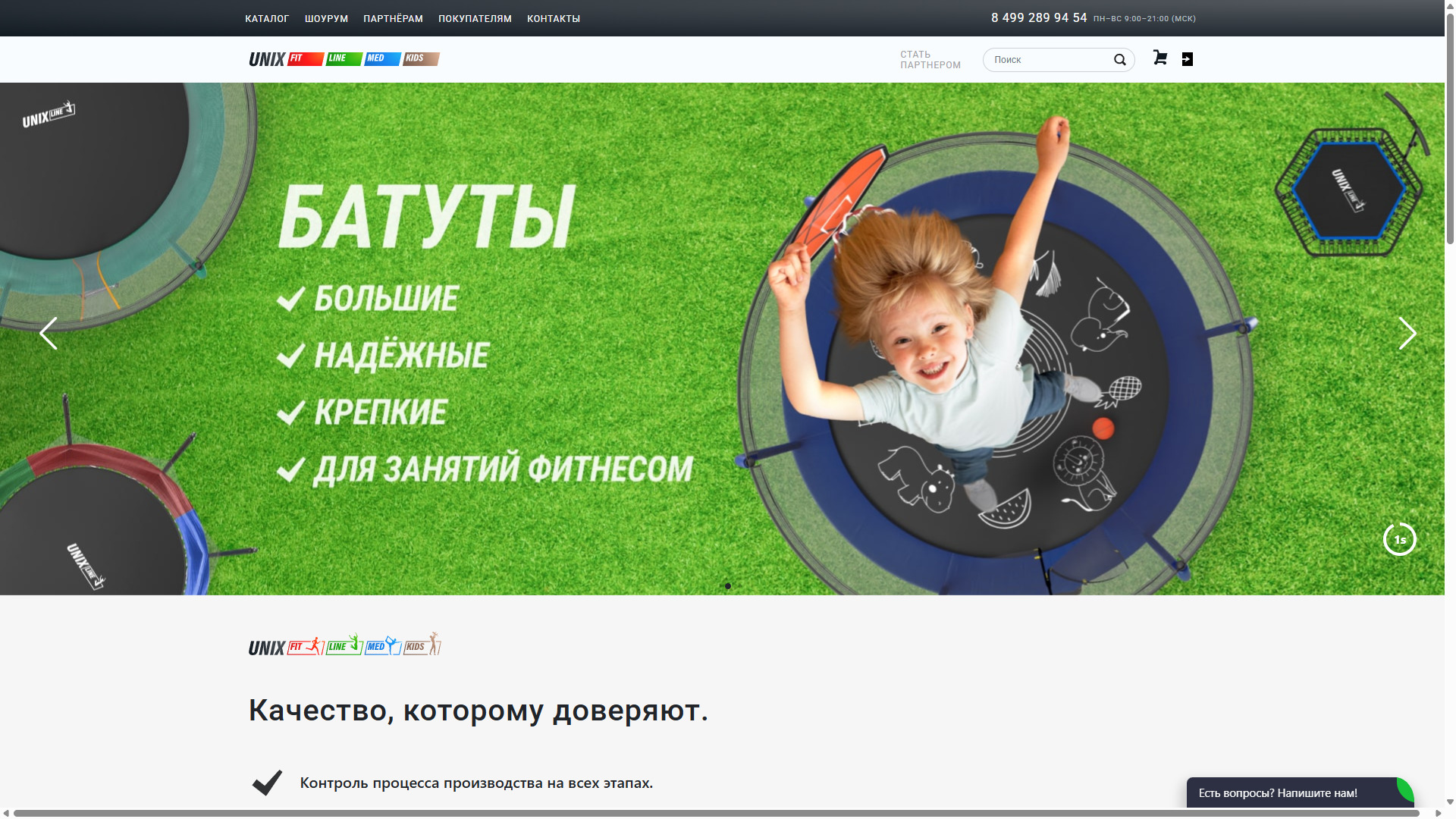Click the Качество, которому доверяют heading
The image size is (1456, 819).
[479, 711]
